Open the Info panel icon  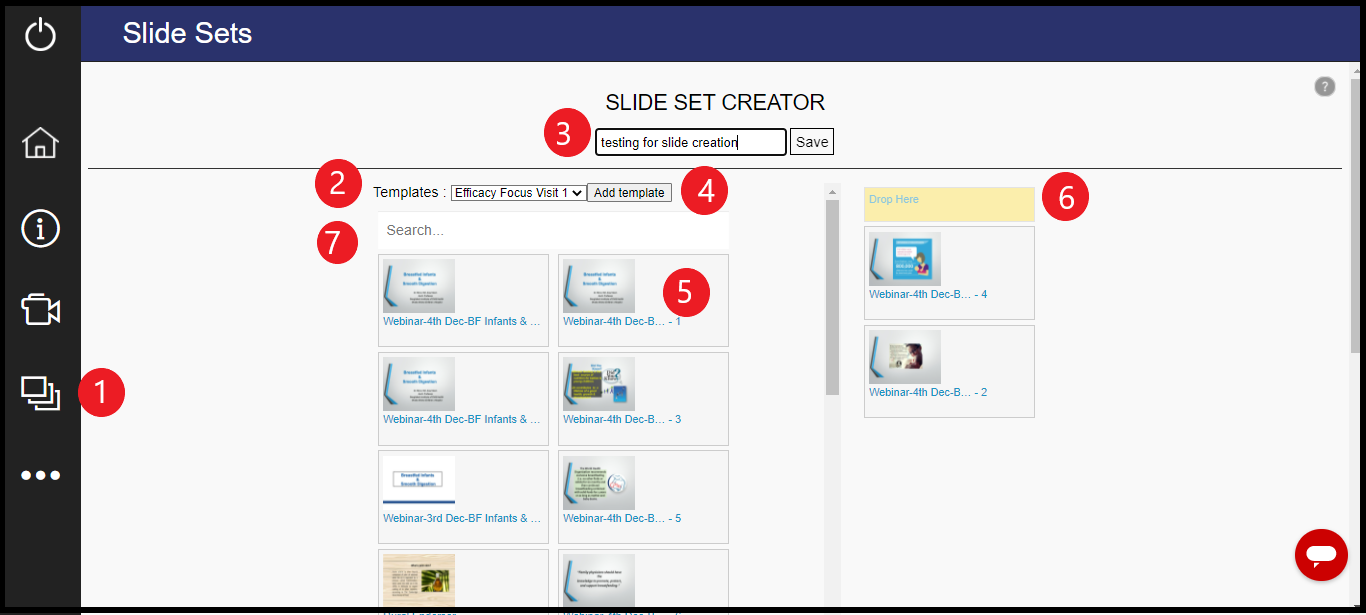click(40, 228)
